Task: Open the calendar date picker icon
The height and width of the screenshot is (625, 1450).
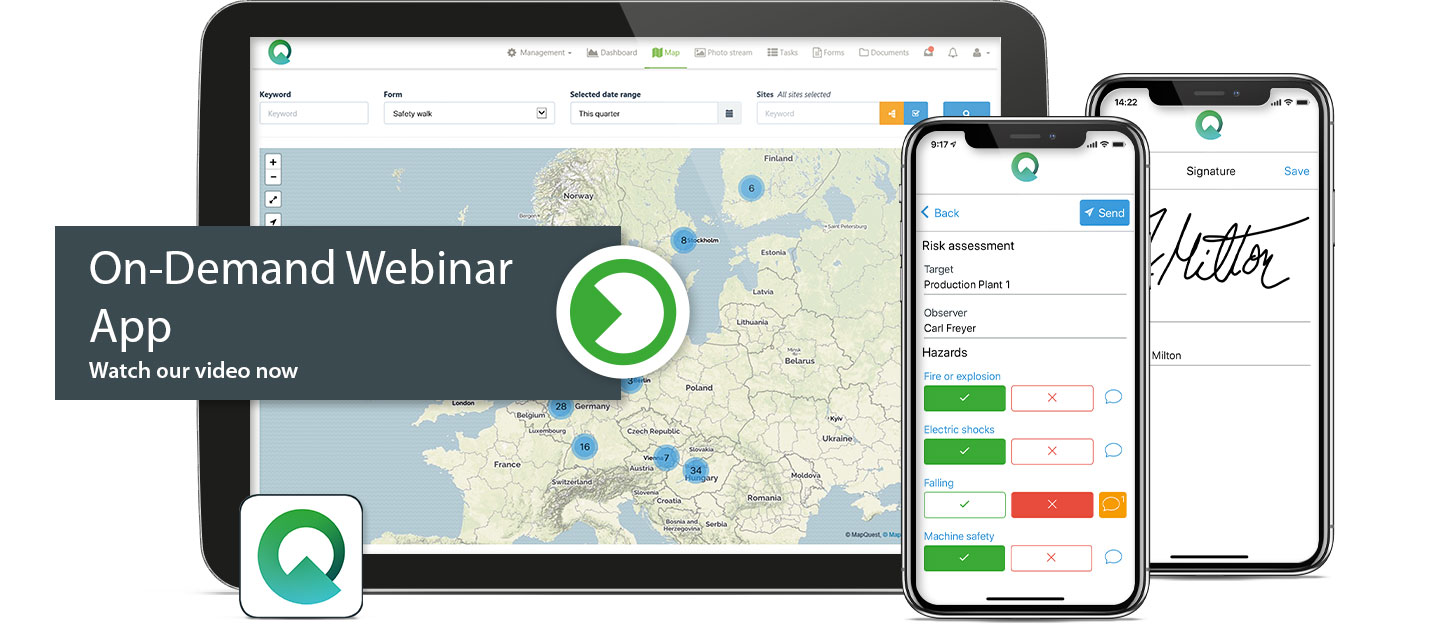Action: (x=730, y=114)
